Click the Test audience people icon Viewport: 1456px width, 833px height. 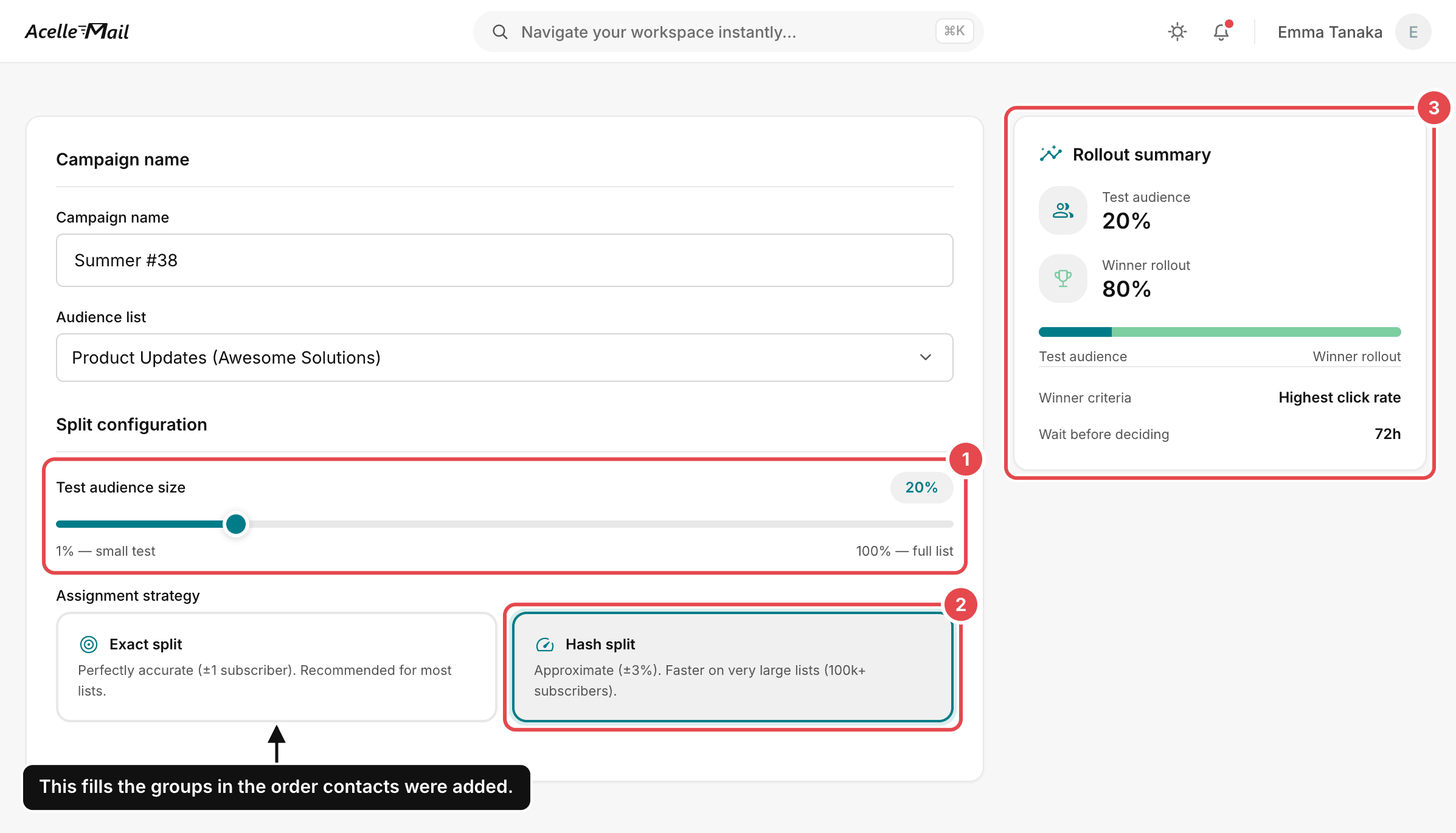1063,210
